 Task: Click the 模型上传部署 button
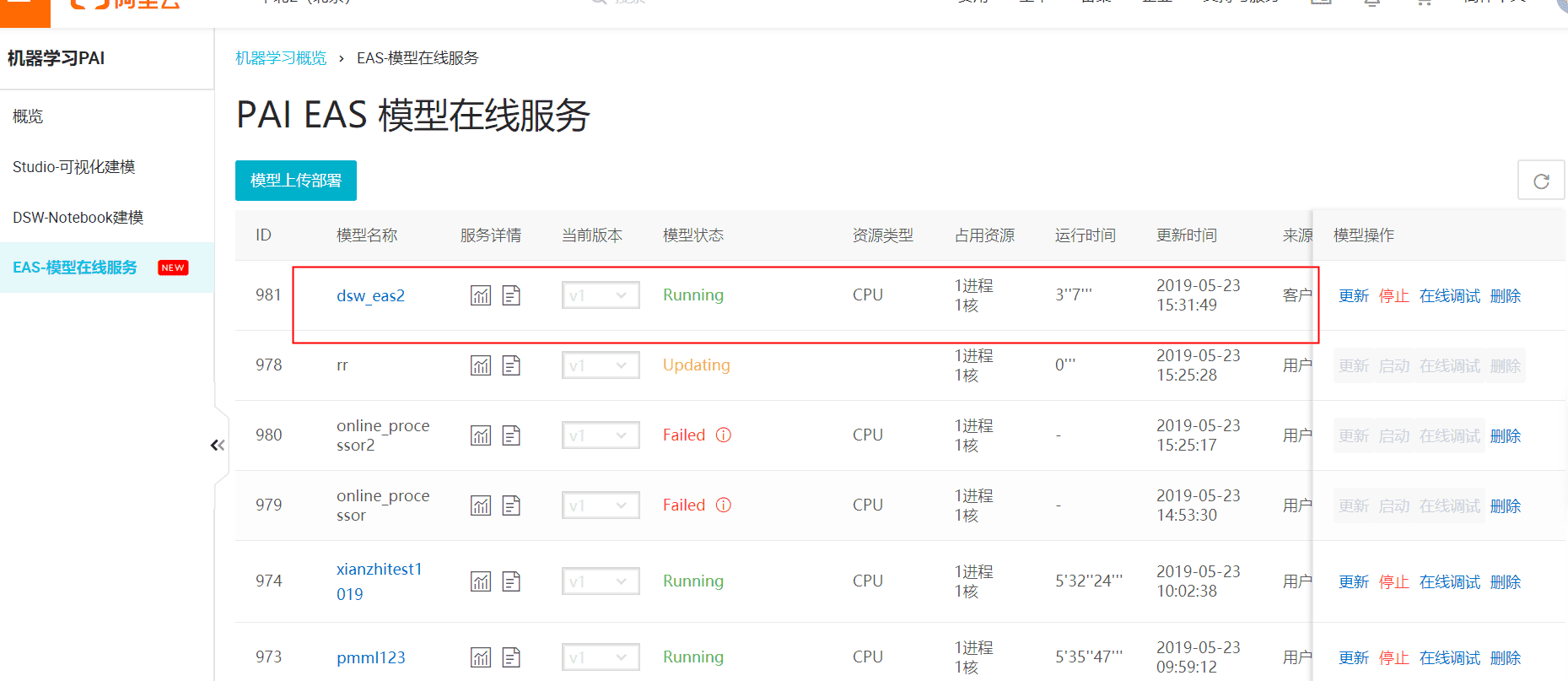tap(296, 181)
